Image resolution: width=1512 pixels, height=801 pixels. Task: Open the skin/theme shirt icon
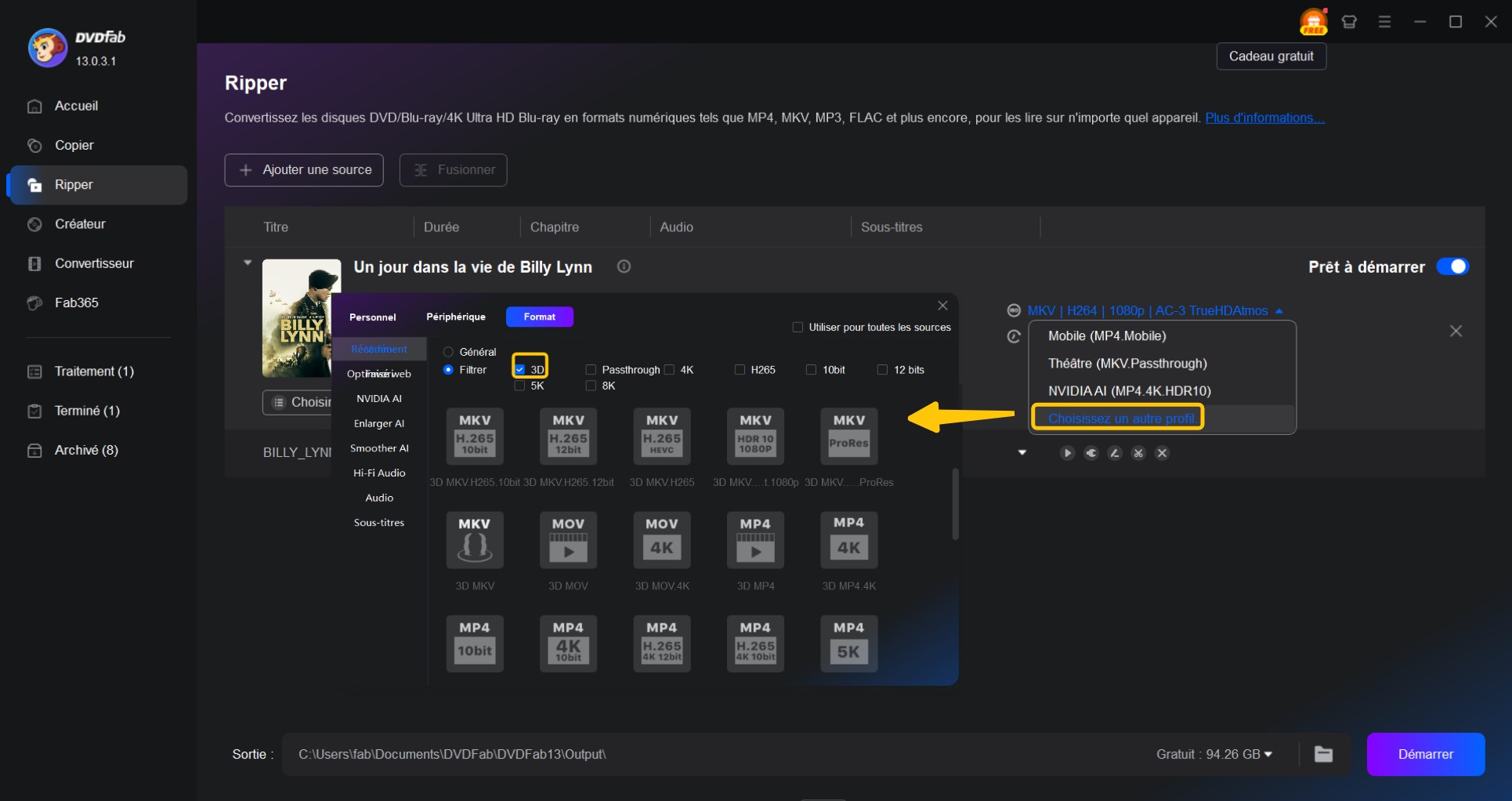(1349, 22)
